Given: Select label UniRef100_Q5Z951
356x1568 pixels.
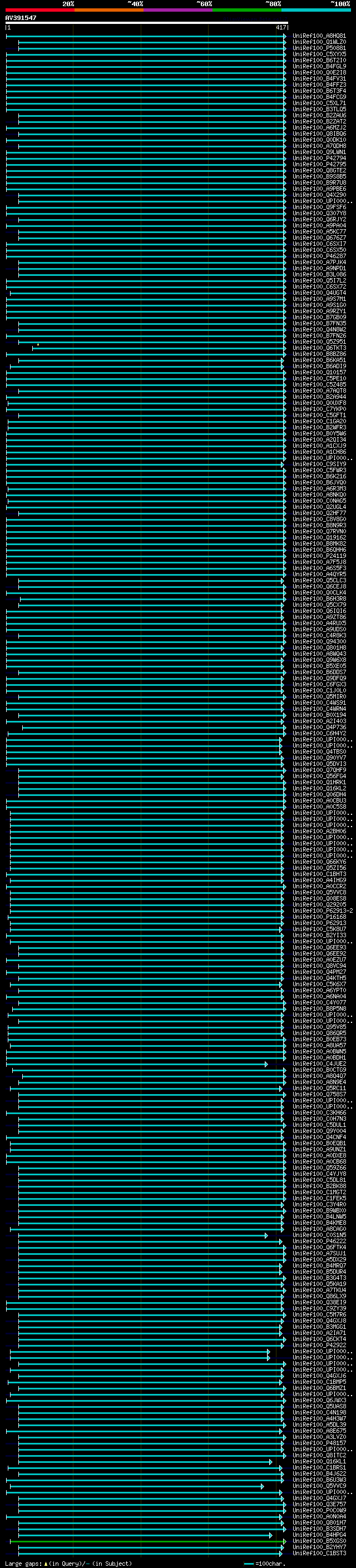Looking at the screenshot, I should click(x=319, y=342).
